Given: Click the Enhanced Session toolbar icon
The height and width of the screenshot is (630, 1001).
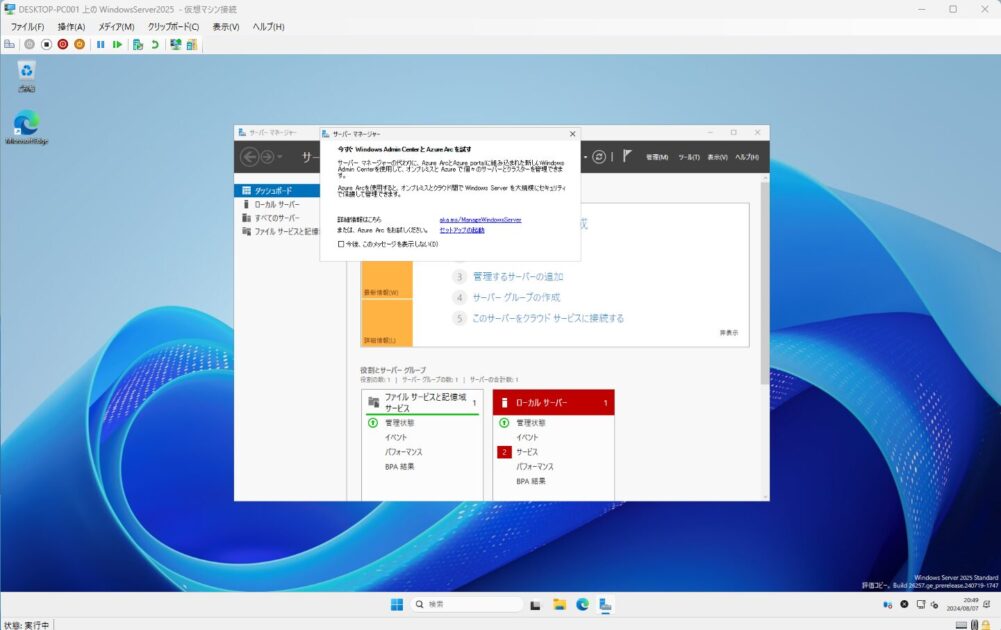Looking at the screenshot, I should 176,44.
